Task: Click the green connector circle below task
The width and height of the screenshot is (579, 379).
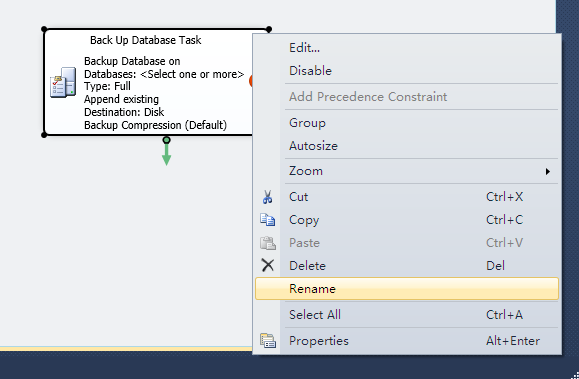Action: 167,140
